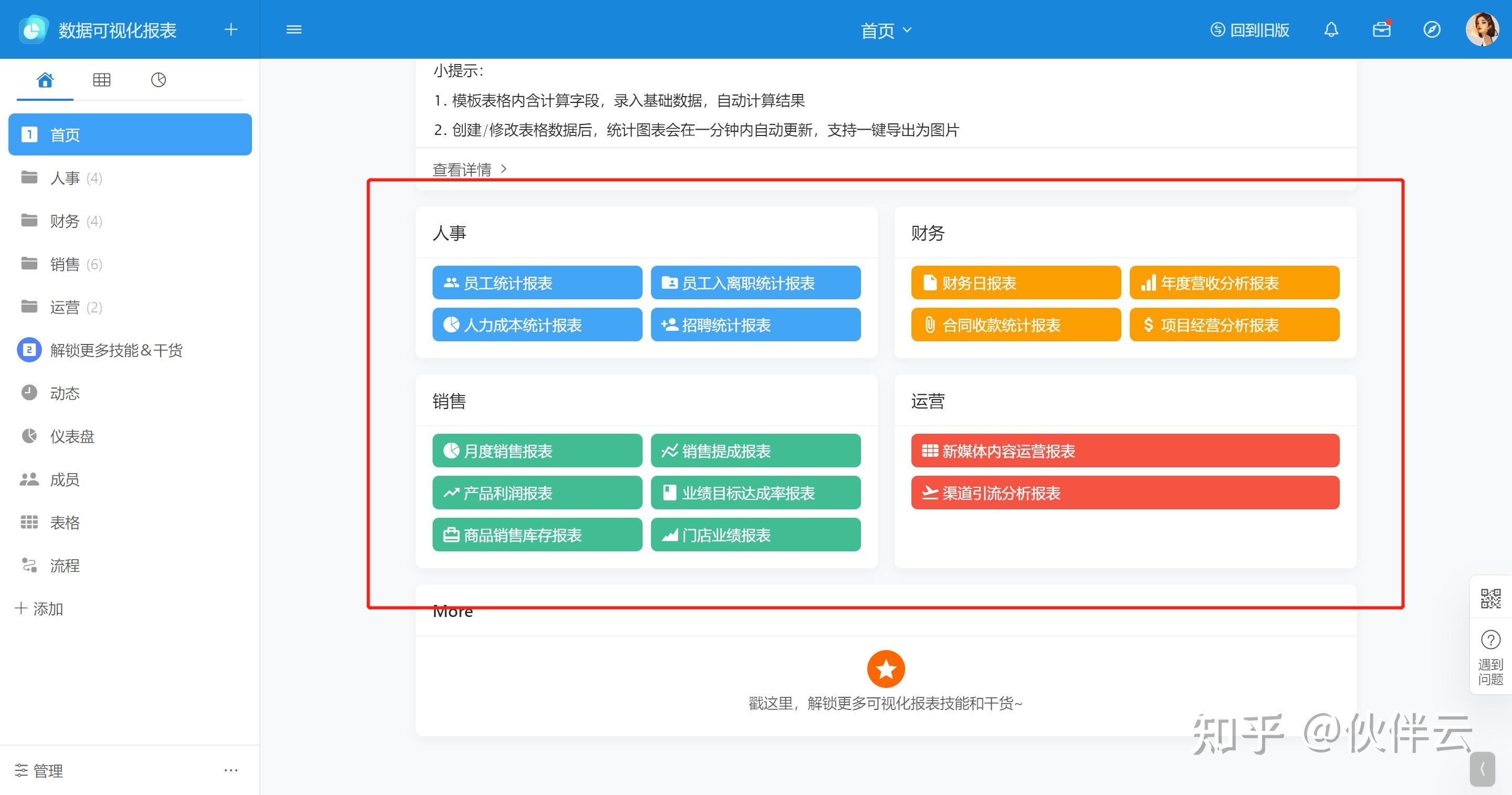This screenshot has width=1512, height=795.
Task: Open 员工统计报表 button
Action: [x=537, y=283]
